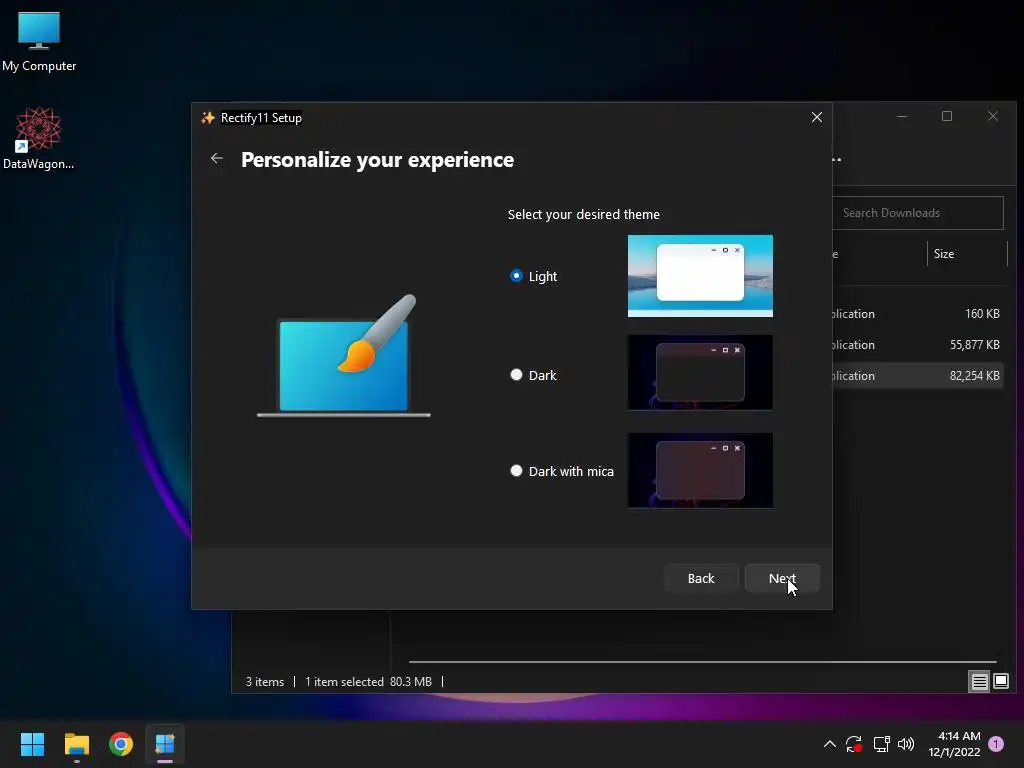Viewport: 1024px width, 768px height.
Task: Launch Google Chrome from the taskbar
Action: pyautogui.click(x=121, y=744)
